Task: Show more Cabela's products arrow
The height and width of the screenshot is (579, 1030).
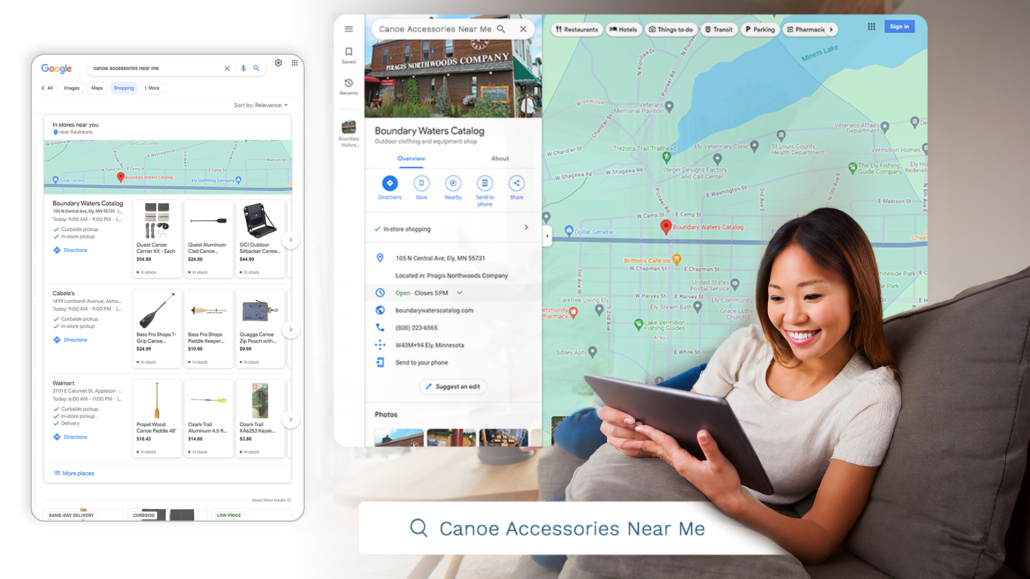Action: click(291, 330)
